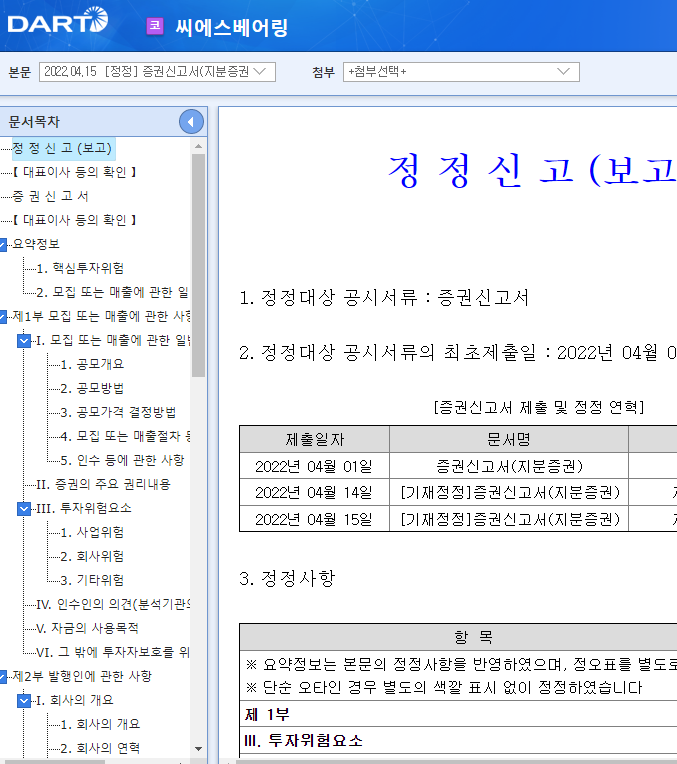Open the second 【 대표이사 등의 확인 】 entry
Viewport: 677px width, 764px height.
pyautogui.click(x=74, y=220)
